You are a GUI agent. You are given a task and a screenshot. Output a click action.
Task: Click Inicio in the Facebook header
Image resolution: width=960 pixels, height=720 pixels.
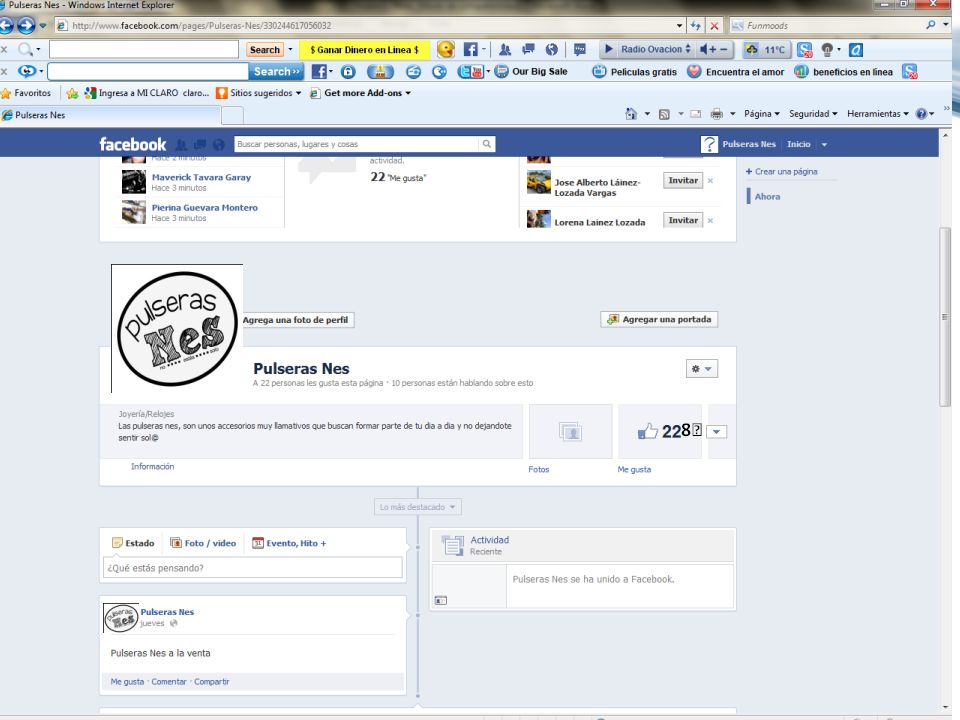798,144
